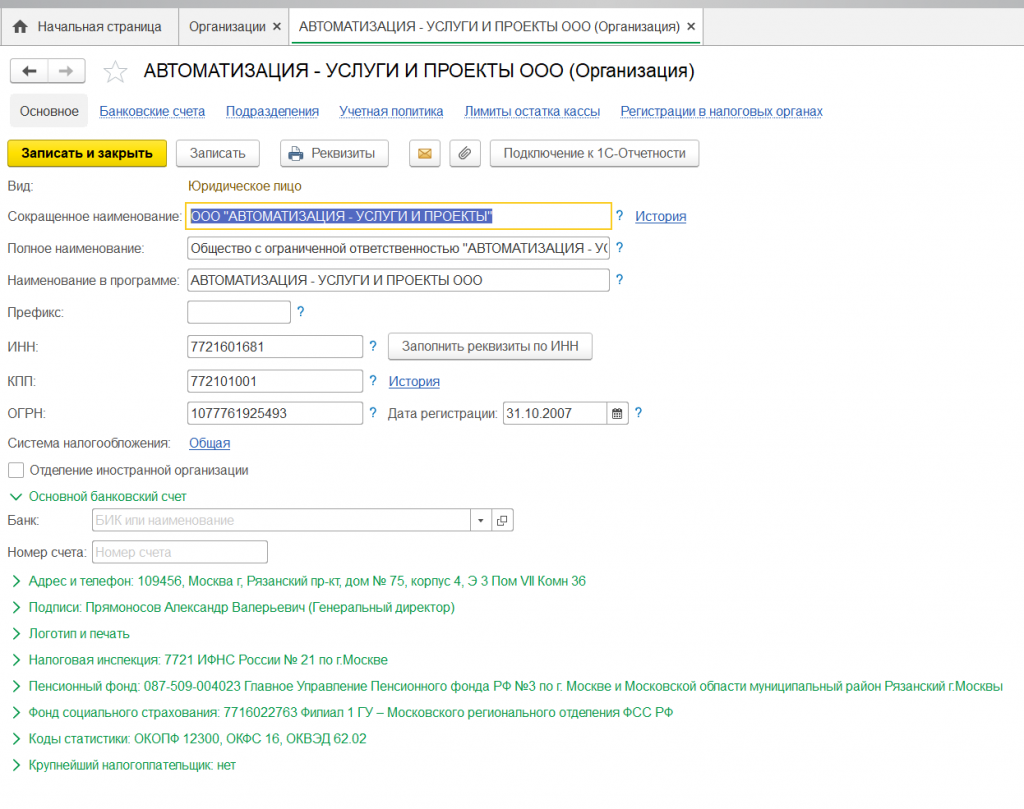
Task: Open Лимиты остатка кассы section
Action: click(532, 112)
